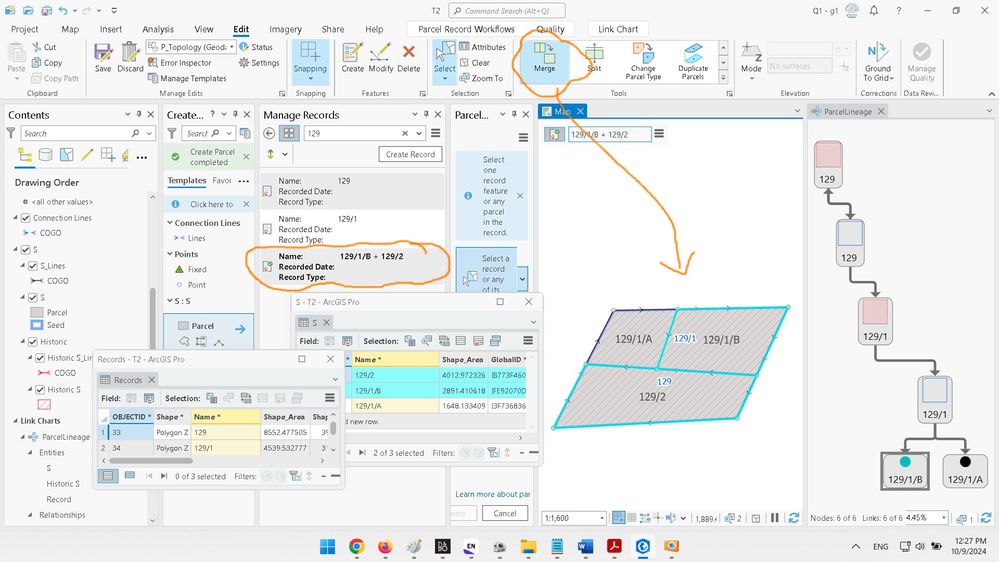This screenshot has height=562, width=999.
Task: Select the 129/1/B node in ParcelLineage
Action: [905, 471]
